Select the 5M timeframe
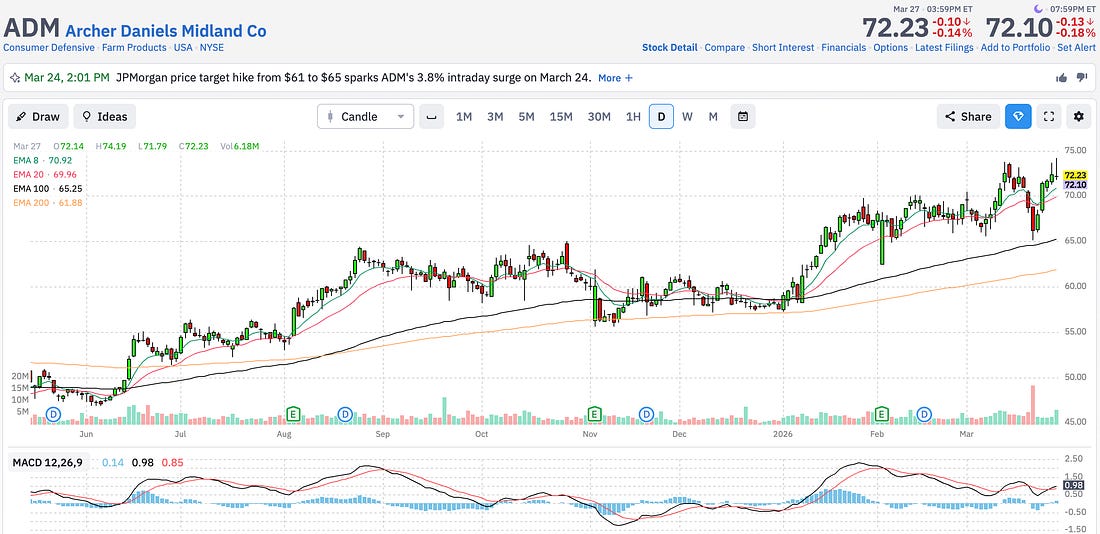This screenshot has width=1100, height=534. (x=527, y=116)
